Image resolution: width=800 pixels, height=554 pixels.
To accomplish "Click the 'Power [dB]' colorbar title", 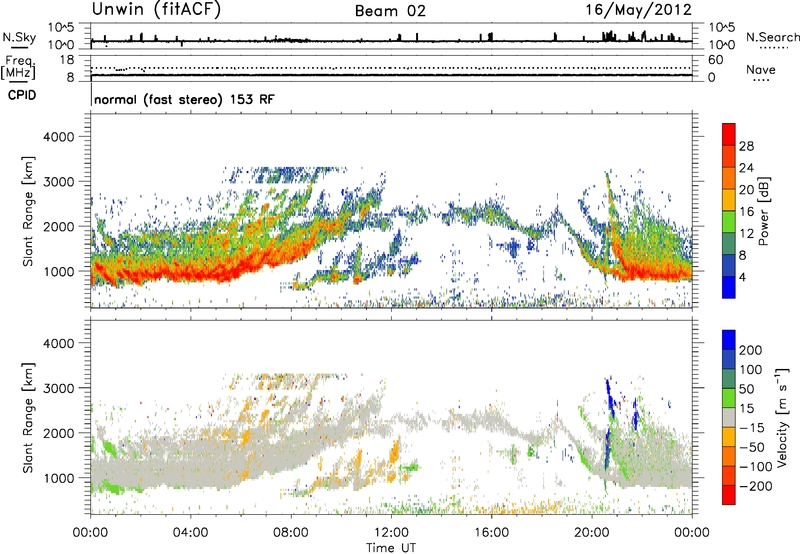I will pos(763,211).
